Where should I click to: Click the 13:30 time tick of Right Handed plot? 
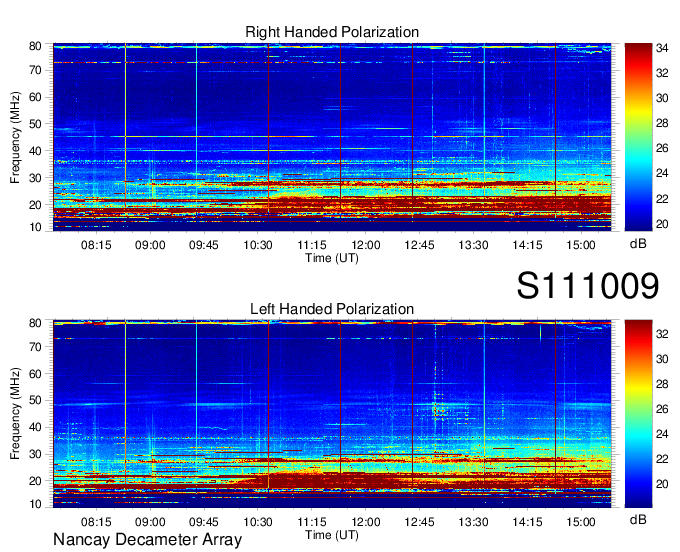click(473, 245)
